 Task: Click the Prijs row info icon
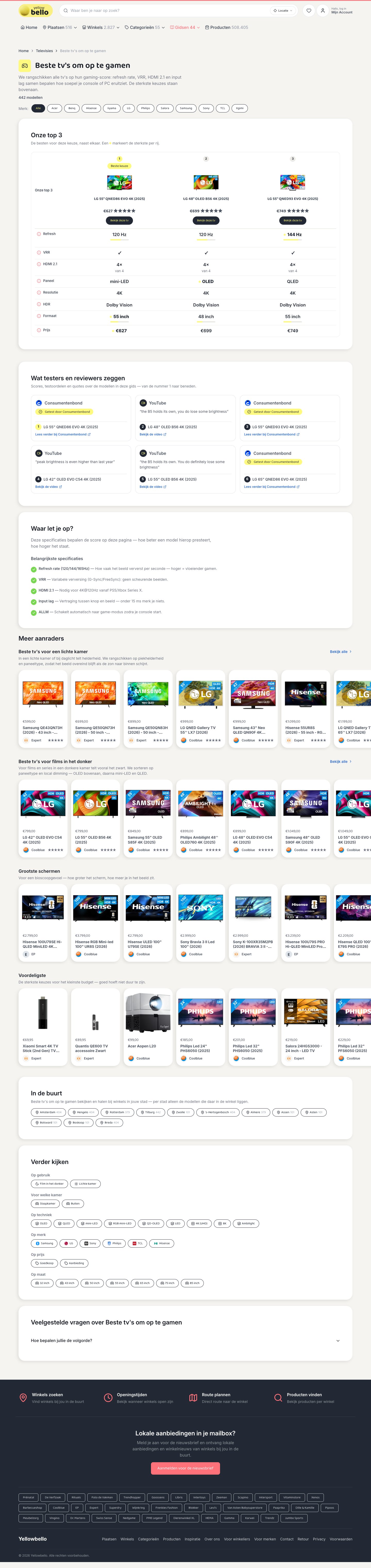point(38,330)
